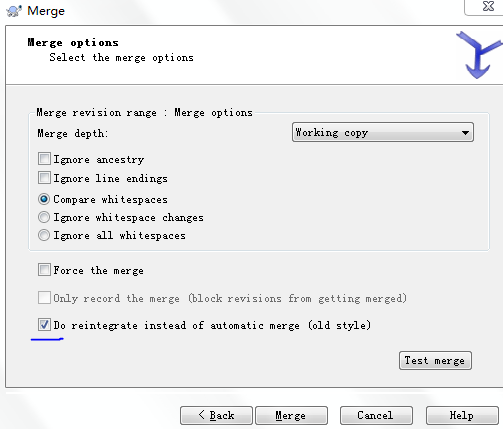Screen dimensions: 503x429
Task: Open Help for merge options
Action: point(462,415)
